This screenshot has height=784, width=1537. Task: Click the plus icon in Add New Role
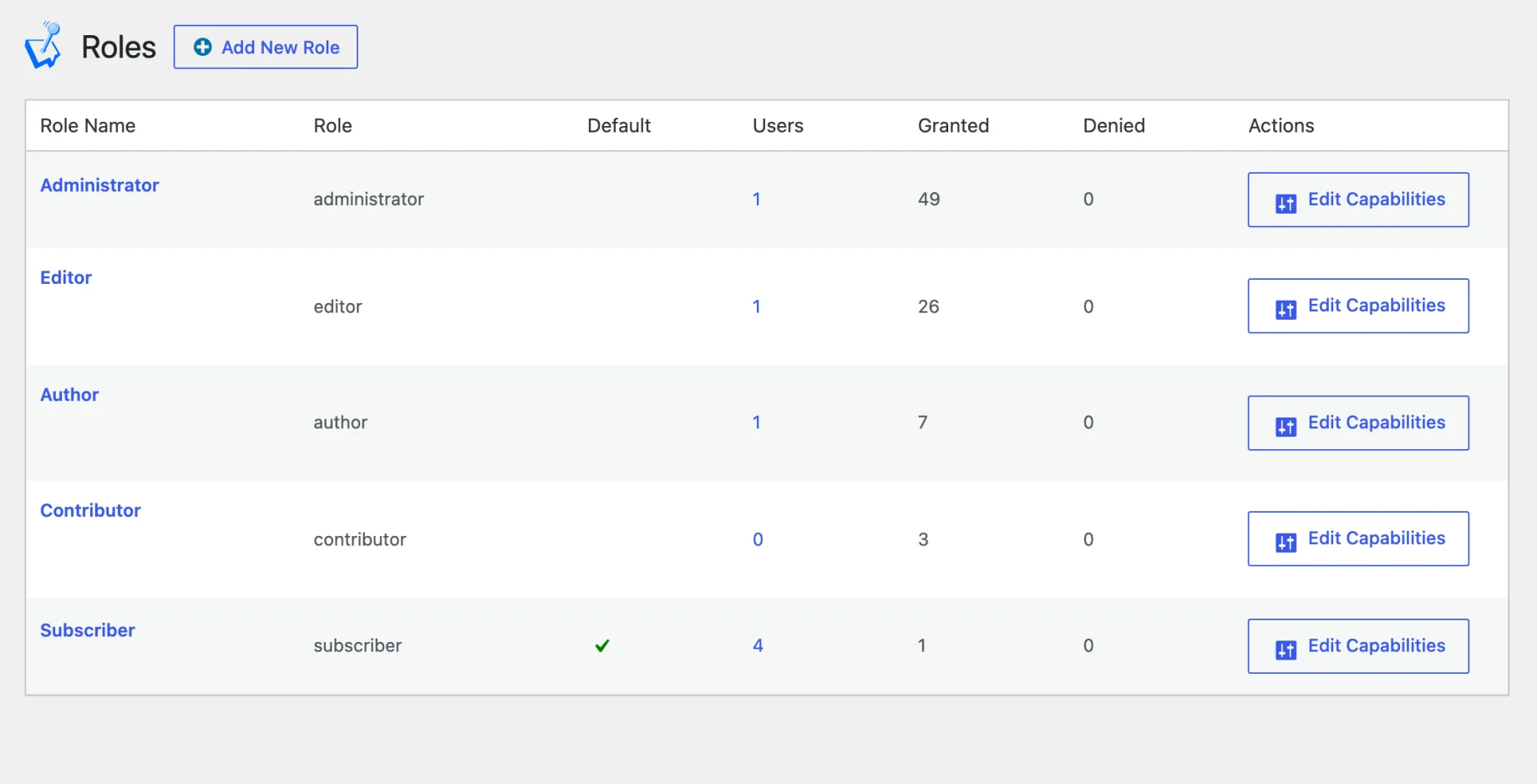tap(202, 48)
